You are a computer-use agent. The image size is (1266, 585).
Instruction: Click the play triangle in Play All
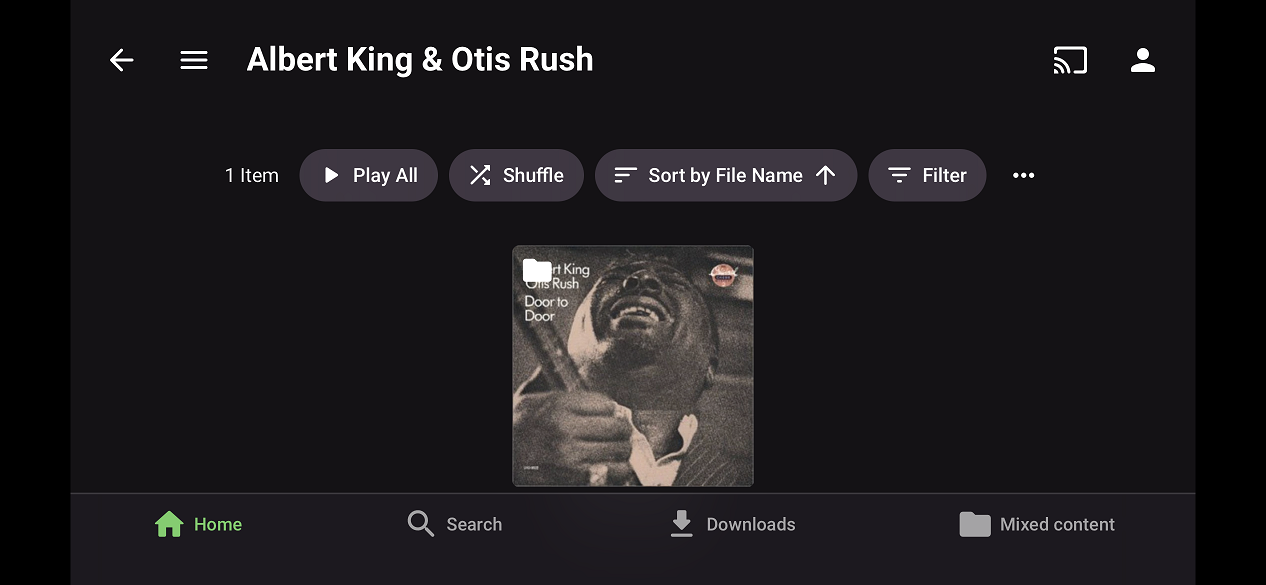(331, 176)
